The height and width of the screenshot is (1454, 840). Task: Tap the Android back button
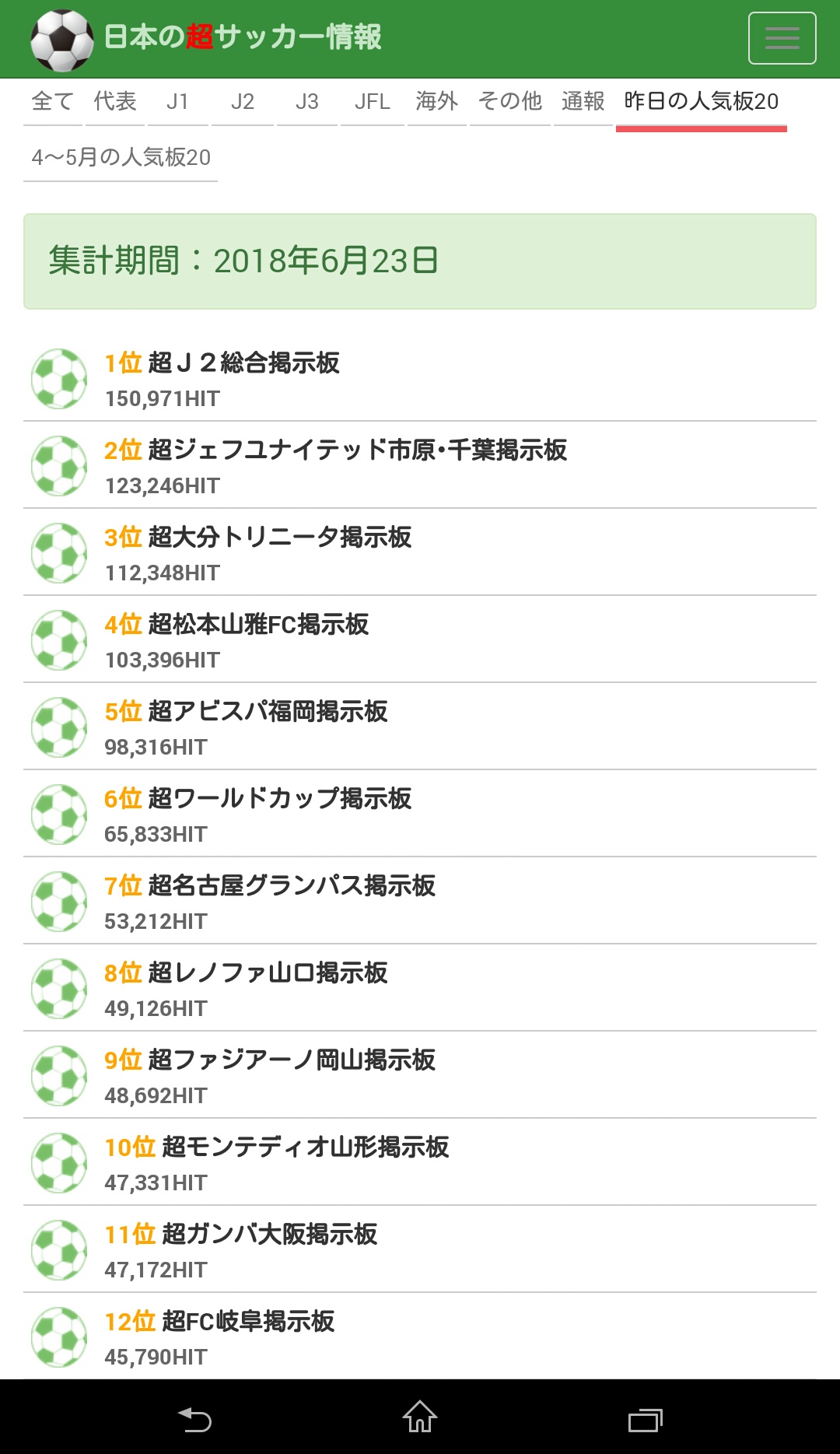tap(194, 1419)
